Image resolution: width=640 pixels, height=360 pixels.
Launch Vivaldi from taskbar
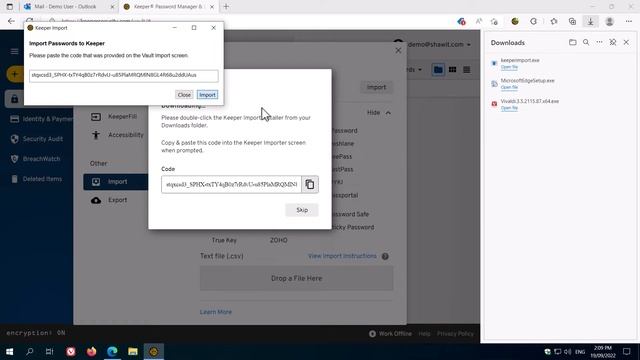point(71,351)
